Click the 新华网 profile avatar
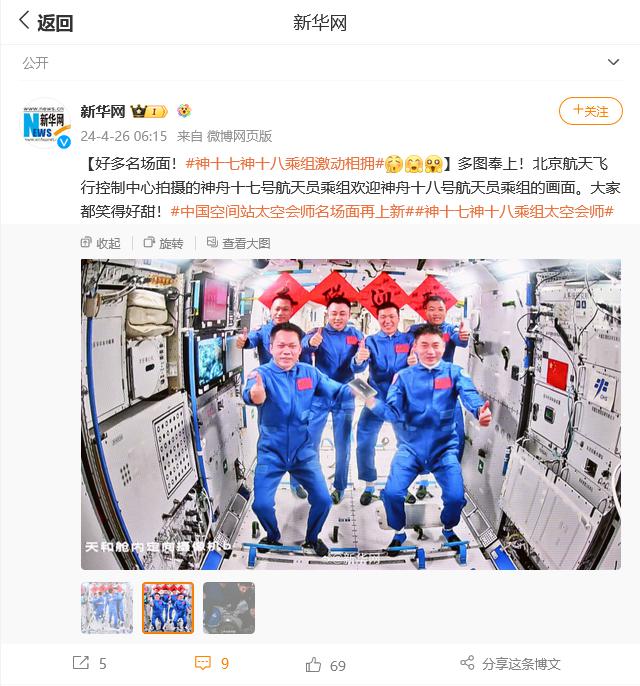Image resolution: width=640 pixels, height=686 pixels. 46,123
